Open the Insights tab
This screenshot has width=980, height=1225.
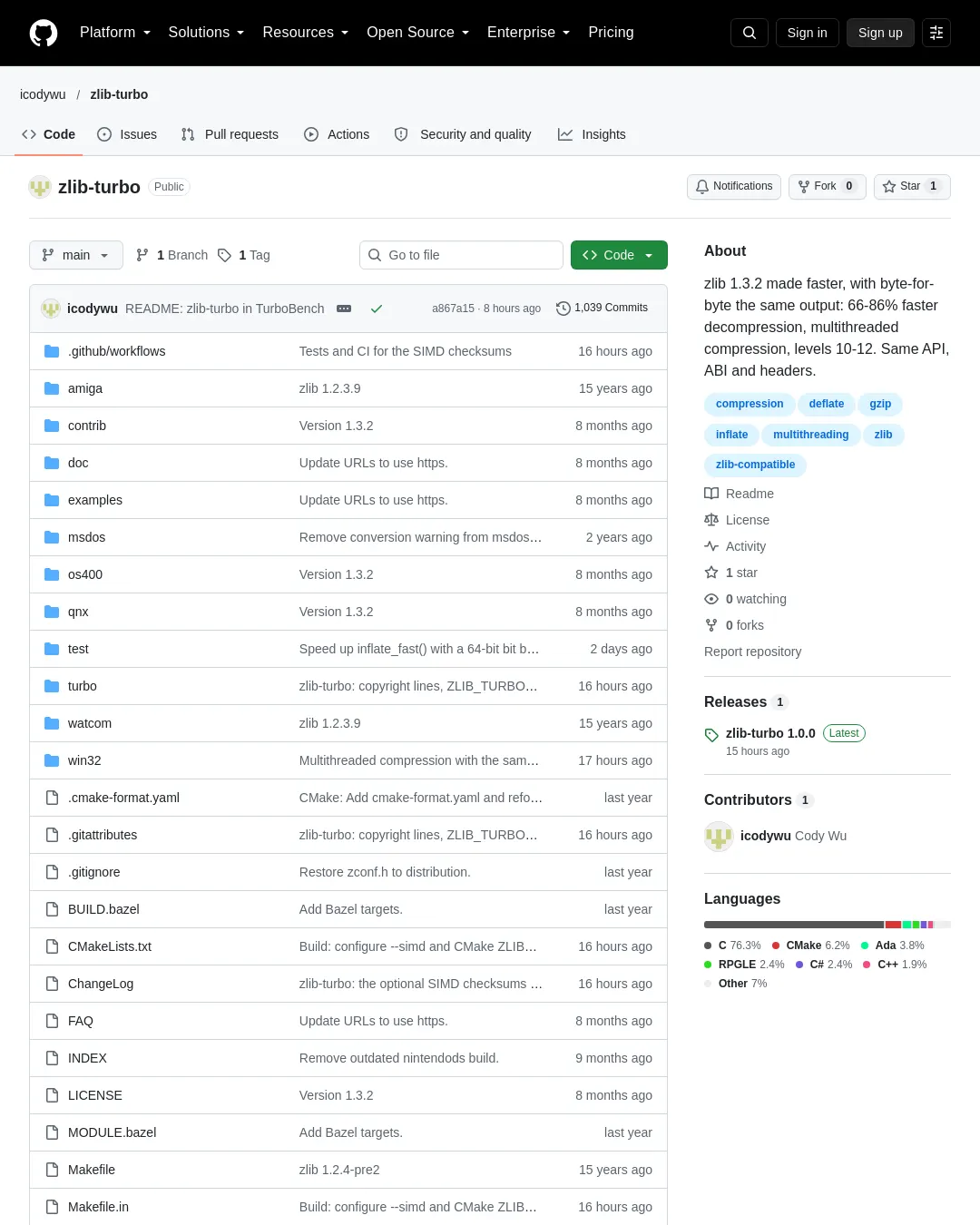click(592, 134)
